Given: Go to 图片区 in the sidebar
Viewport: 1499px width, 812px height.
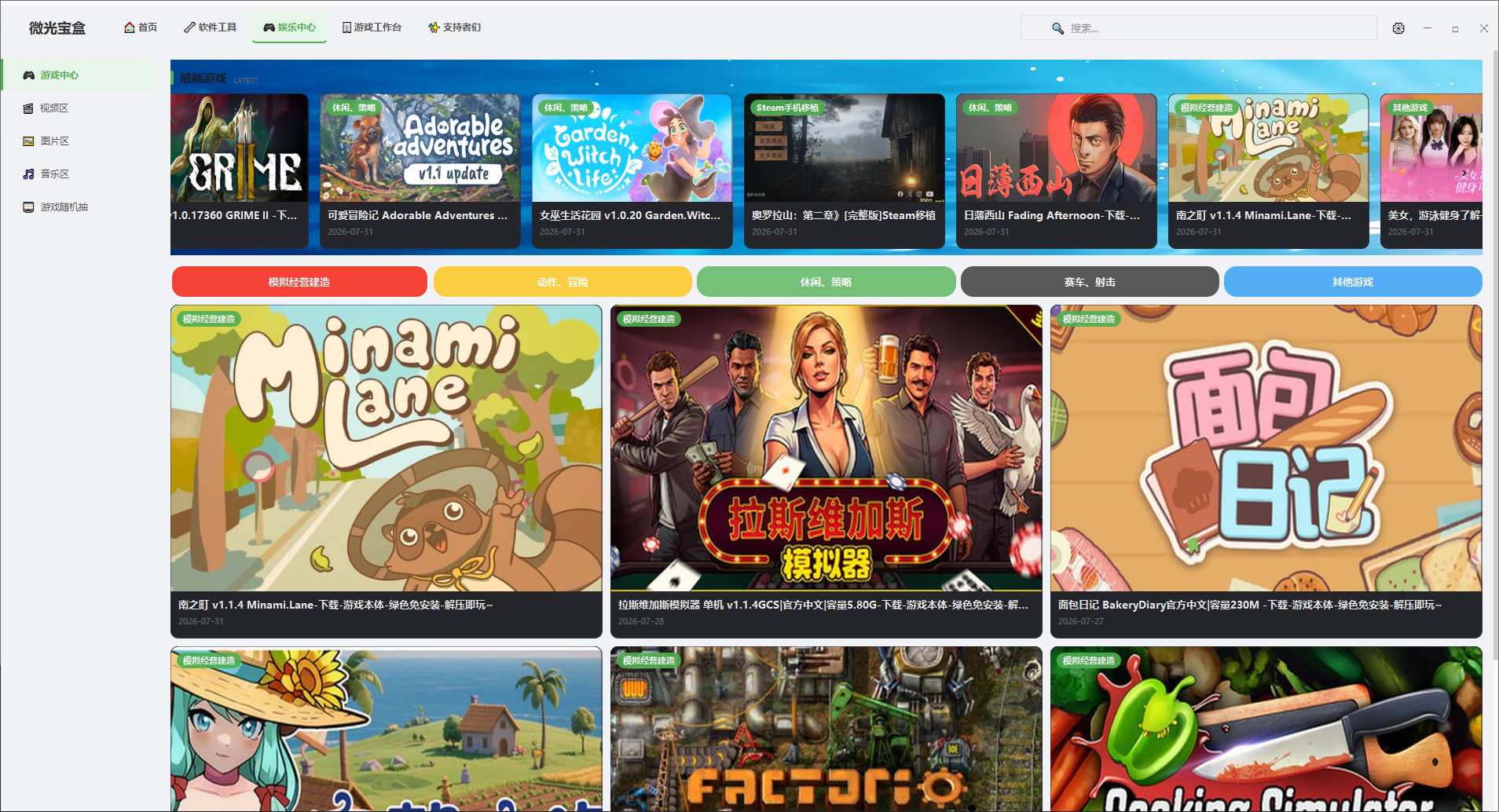Looking at the screenshot, I should 79,141.
